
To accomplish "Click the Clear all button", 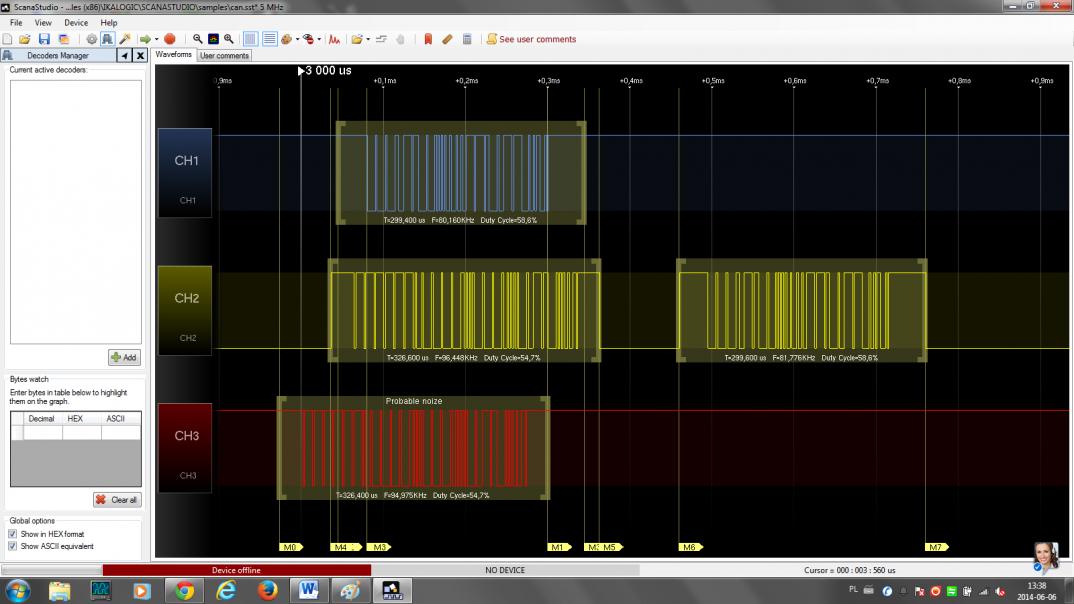I will click(117, 500).
